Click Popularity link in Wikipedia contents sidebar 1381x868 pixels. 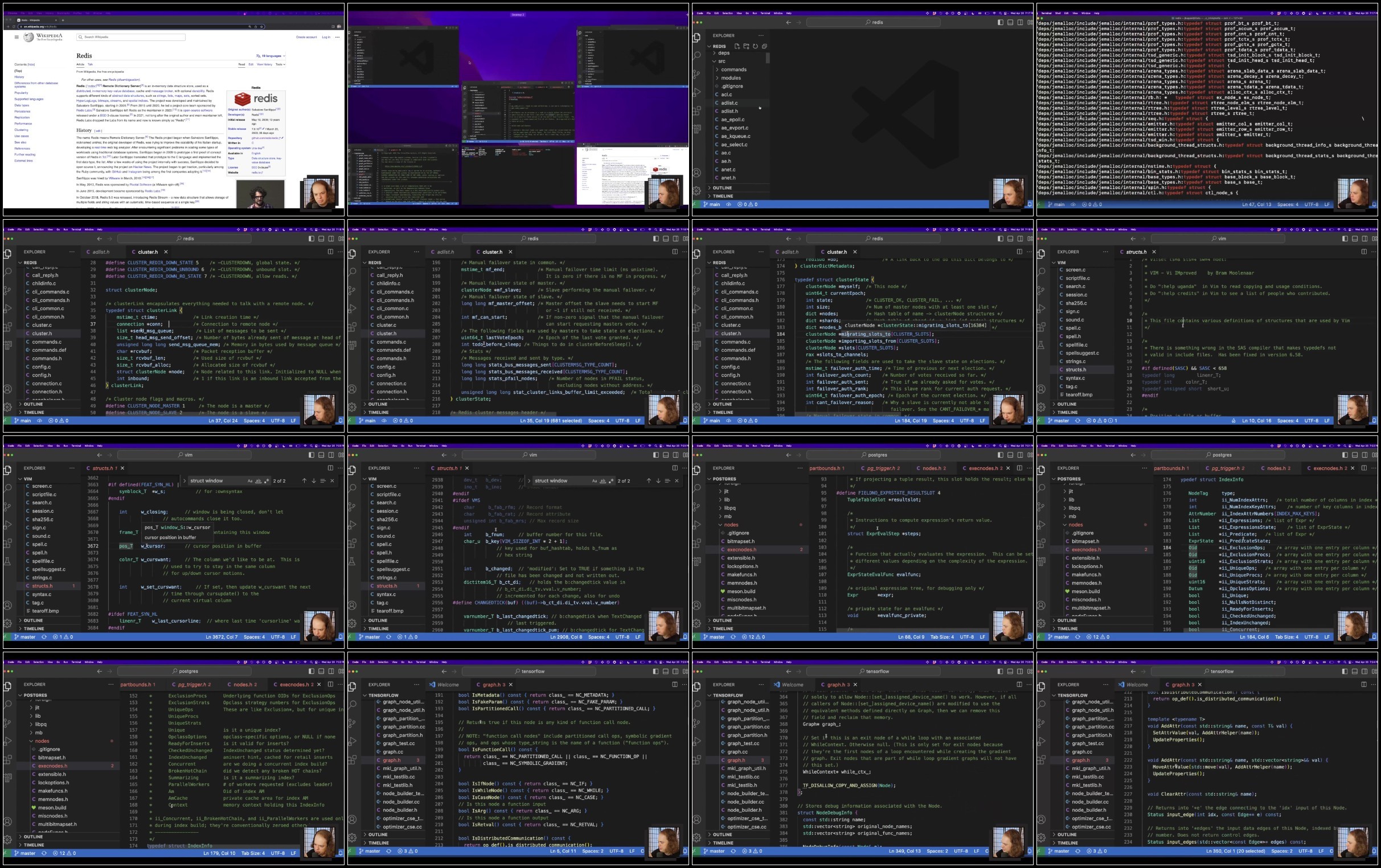(21, 93)
